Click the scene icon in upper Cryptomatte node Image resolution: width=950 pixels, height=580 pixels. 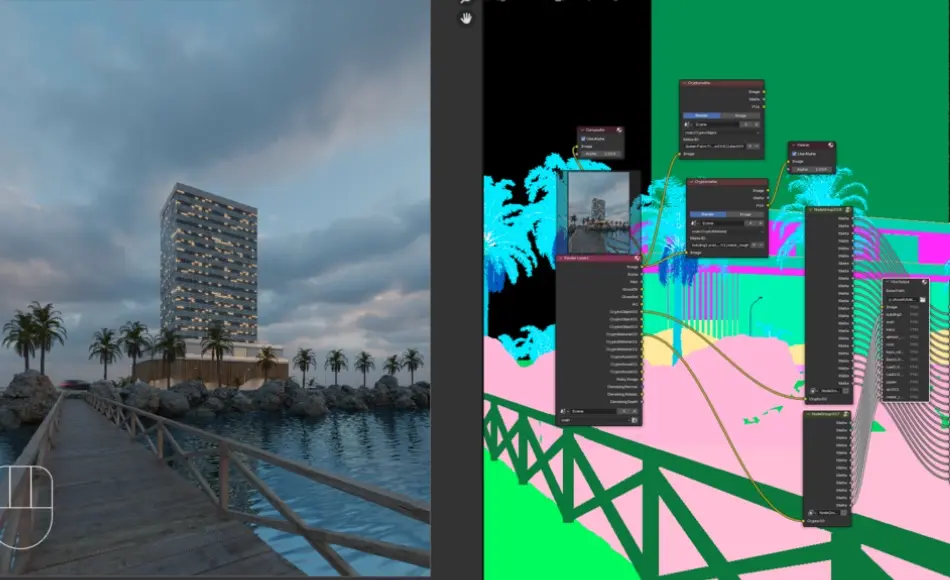pos(688,124)
